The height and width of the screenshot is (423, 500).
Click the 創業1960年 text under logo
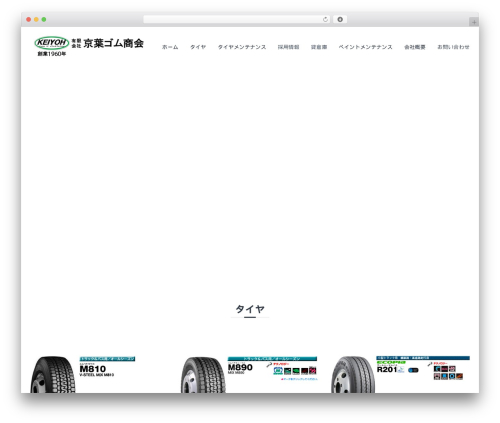pos(52,54)
